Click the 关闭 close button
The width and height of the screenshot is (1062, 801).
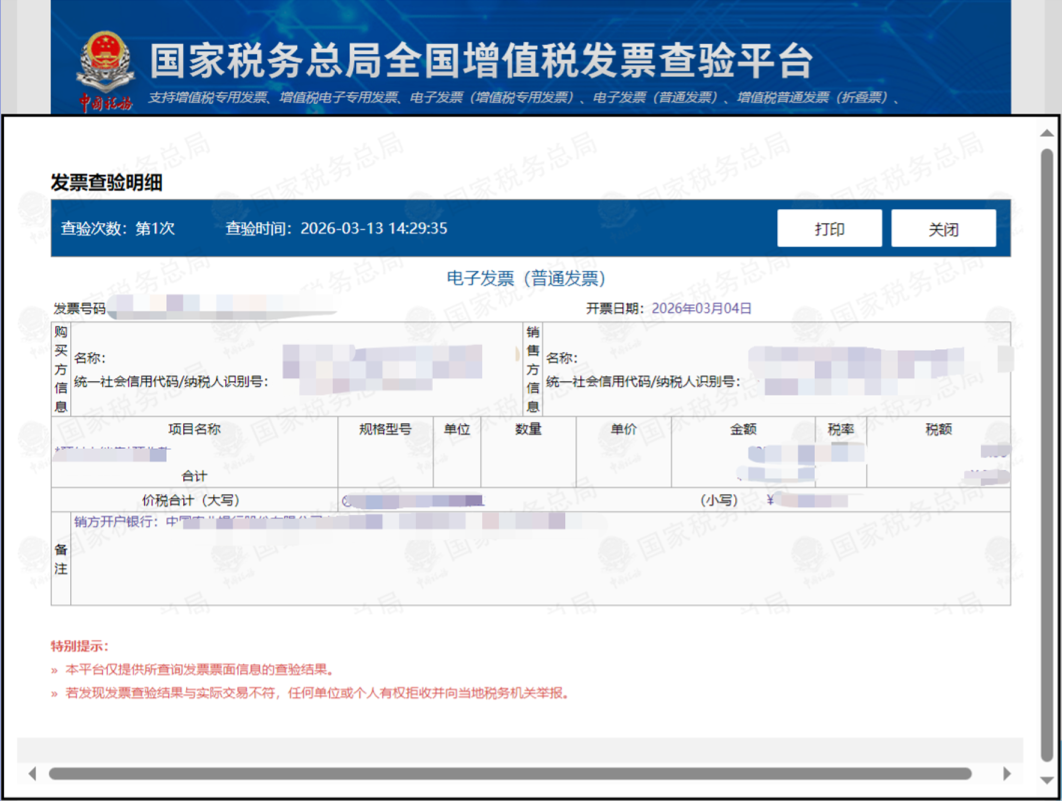pos(943,228)
